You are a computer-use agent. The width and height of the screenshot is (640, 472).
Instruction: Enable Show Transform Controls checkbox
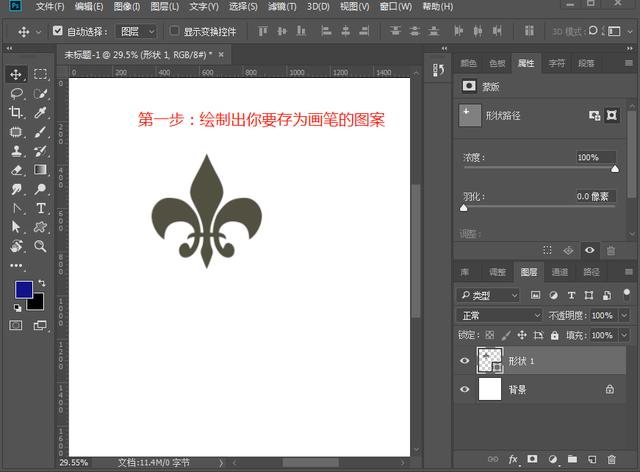[174, 31]
